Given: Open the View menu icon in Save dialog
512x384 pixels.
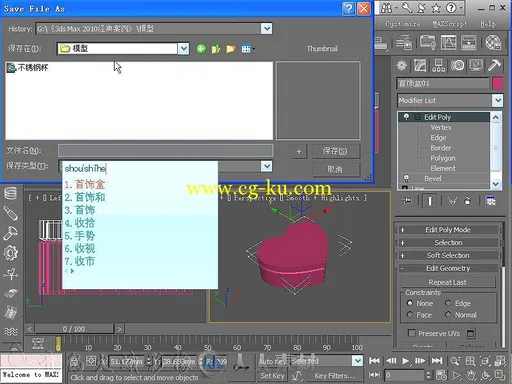Looking at the screenshot, I should coord(247,49).
